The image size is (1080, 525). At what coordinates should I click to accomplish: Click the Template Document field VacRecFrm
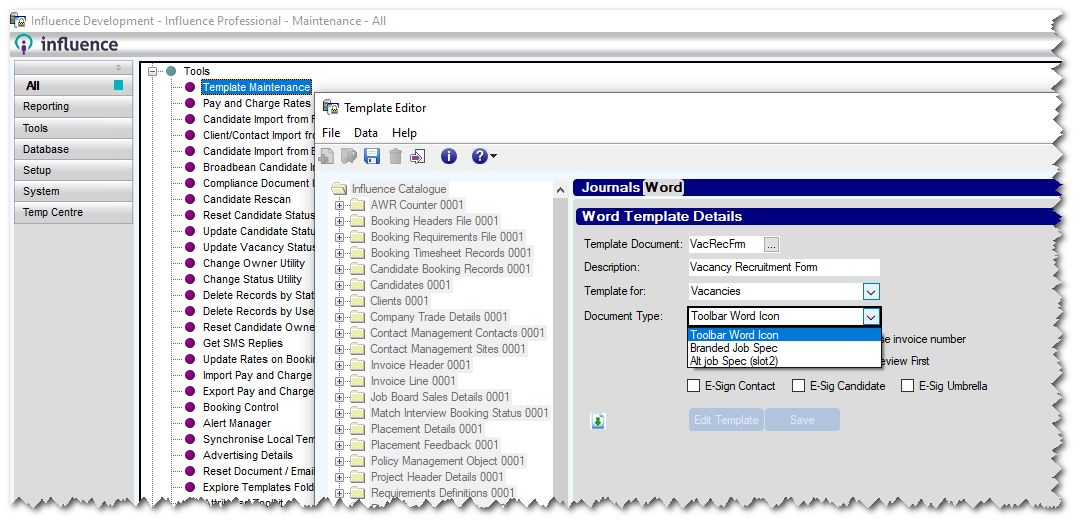click(x=726, y=244)
